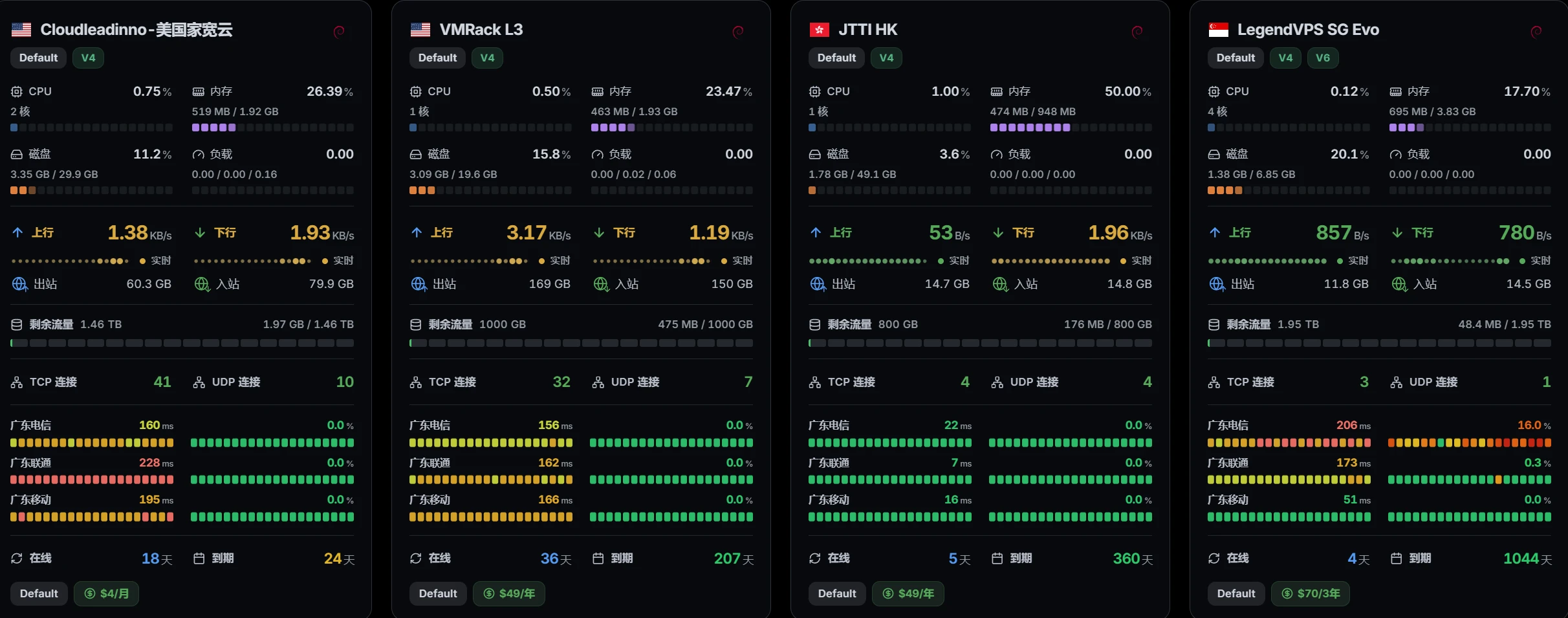Open the JTTI HK server title
The width and height of the screenshot is (1568, 618).
[x=868, y=30]
